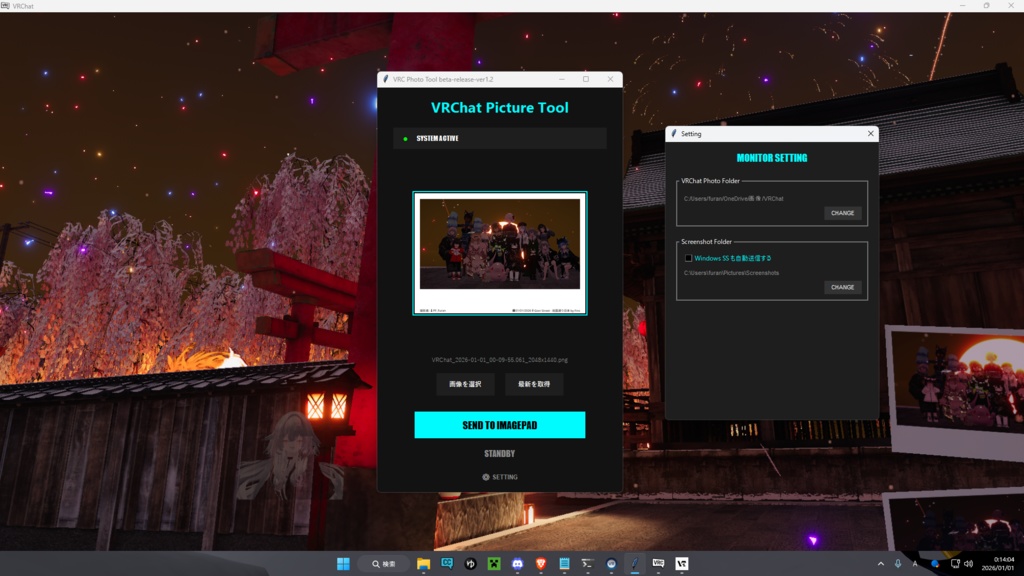Open Minecraft from the taskbar

tap(492, 565)
